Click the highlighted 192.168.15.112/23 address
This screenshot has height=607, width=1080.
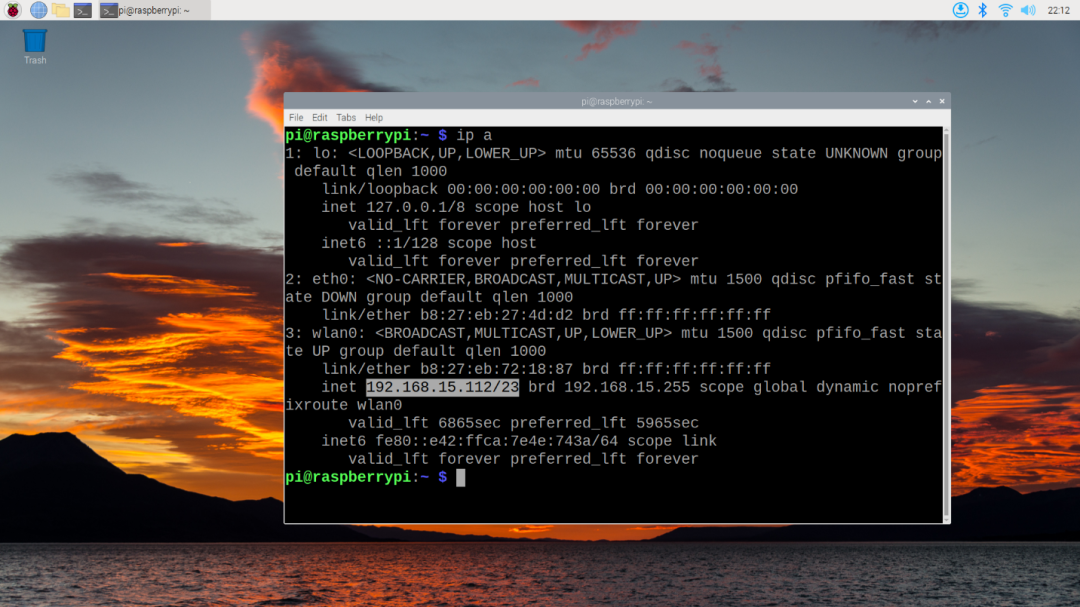(x=442, y=387)
